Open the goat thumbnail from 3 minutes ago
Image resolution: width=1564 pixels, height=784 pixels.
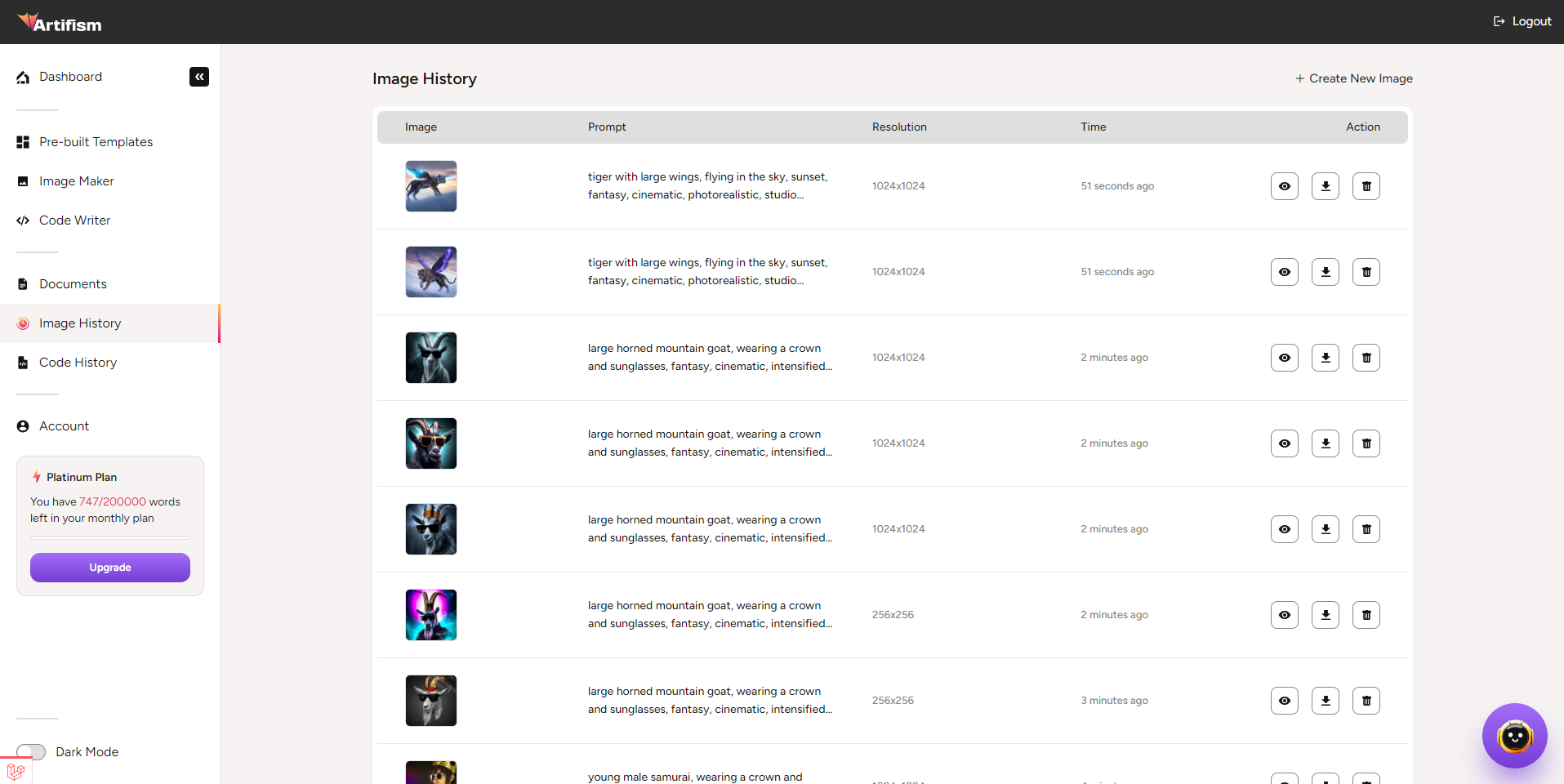click(431, 701)
